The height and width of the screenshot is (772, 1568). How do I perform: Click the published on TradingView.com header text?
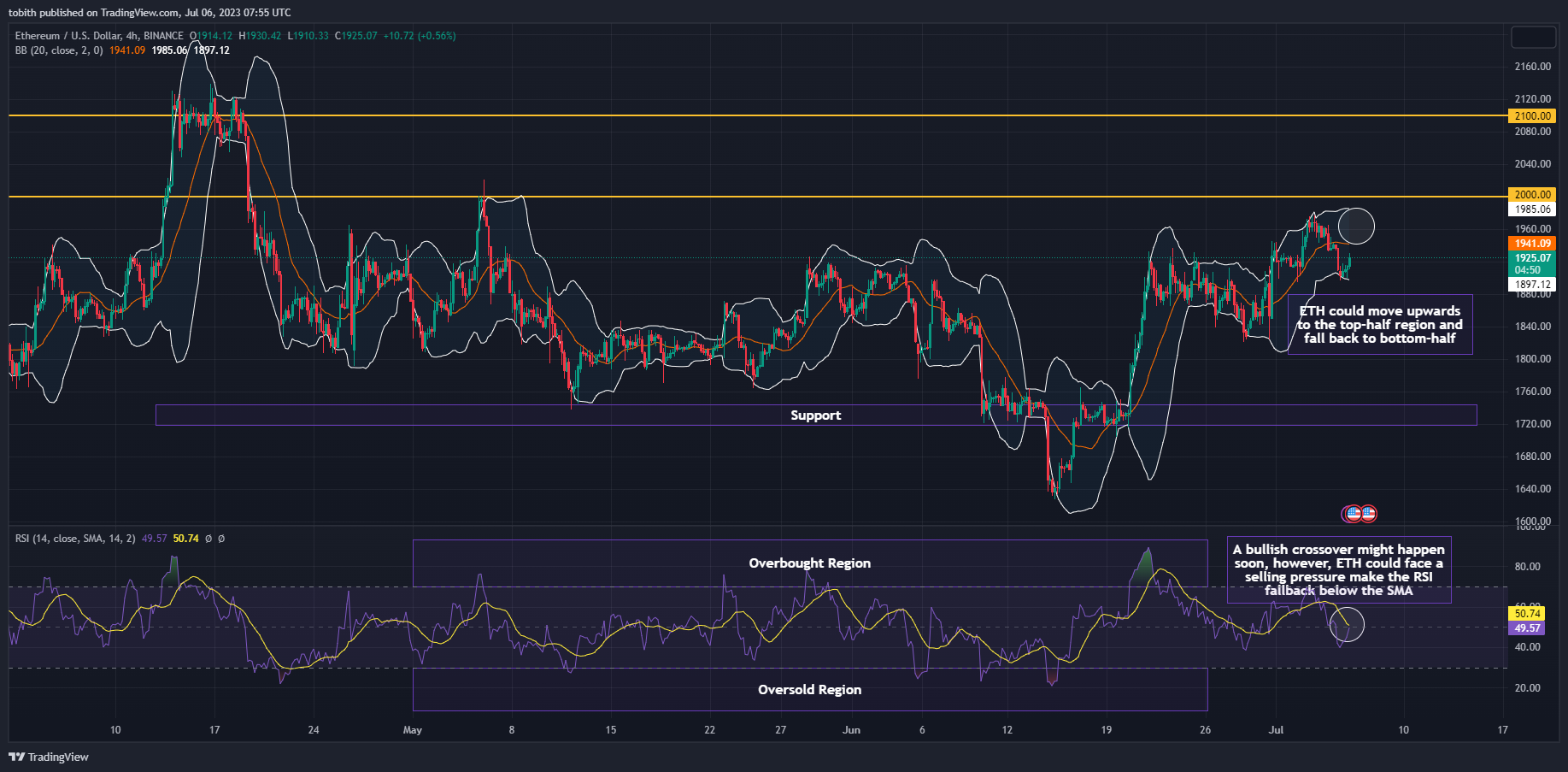(x=150, y=13)
